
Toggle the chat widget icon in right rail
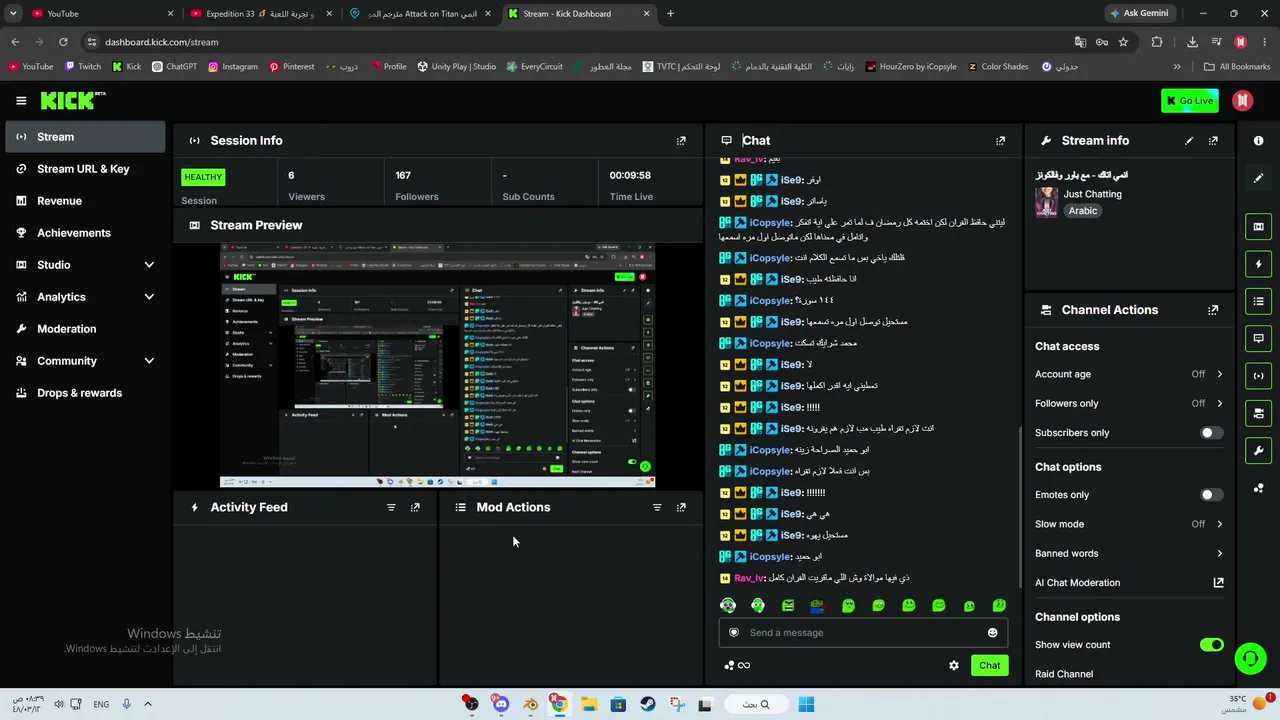point(1259,338)
